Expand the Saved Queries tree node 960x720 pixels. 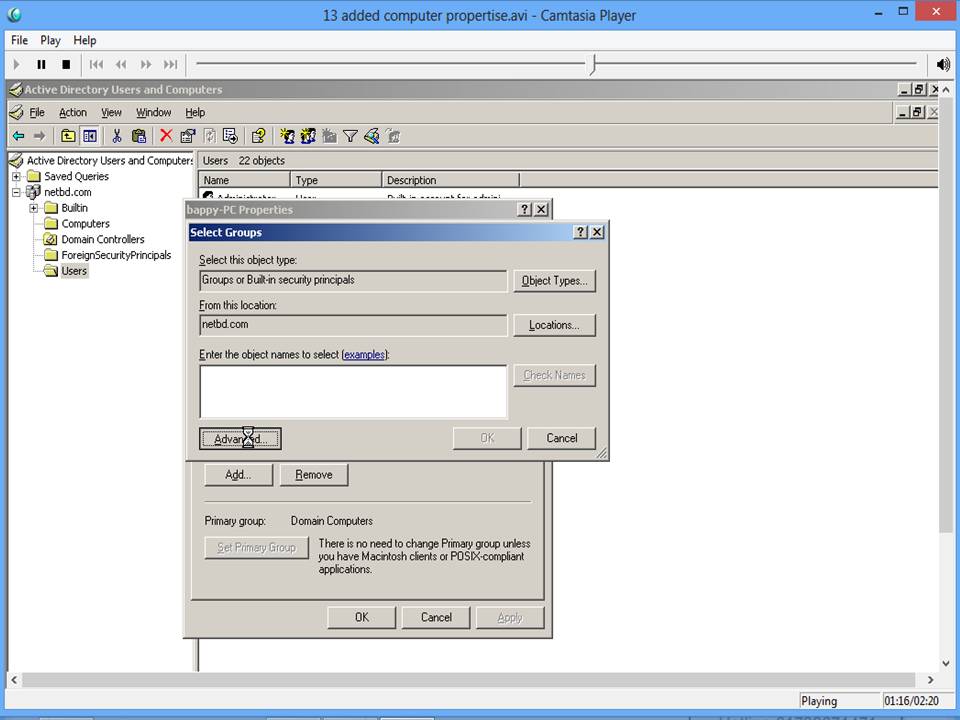pyautogui.click(x=17, y=176)
